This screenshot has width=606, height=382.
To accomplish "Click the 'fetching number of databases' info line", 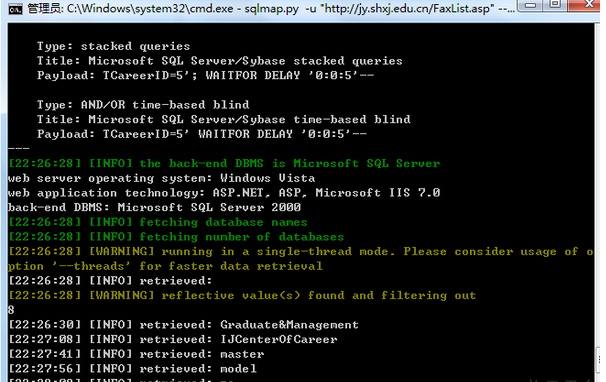I will (176, 237).
